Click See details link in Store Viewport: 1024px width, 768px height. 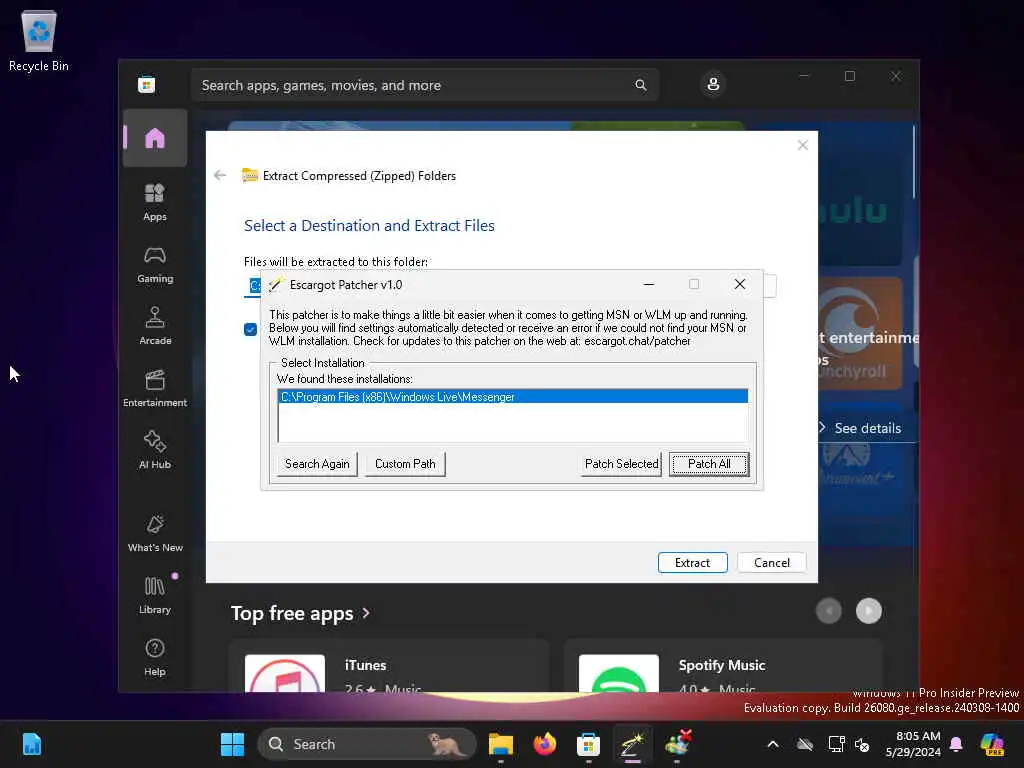867,428
